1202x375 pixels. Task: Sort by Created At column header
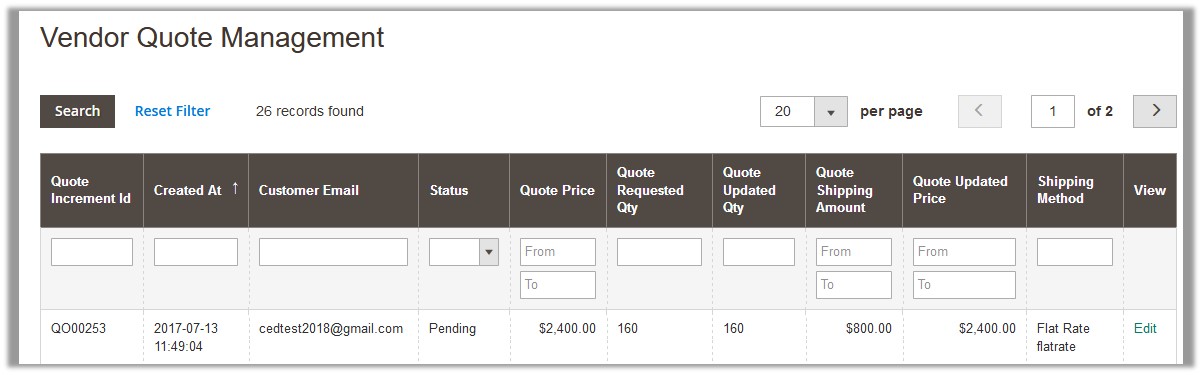tap(196, 190)
